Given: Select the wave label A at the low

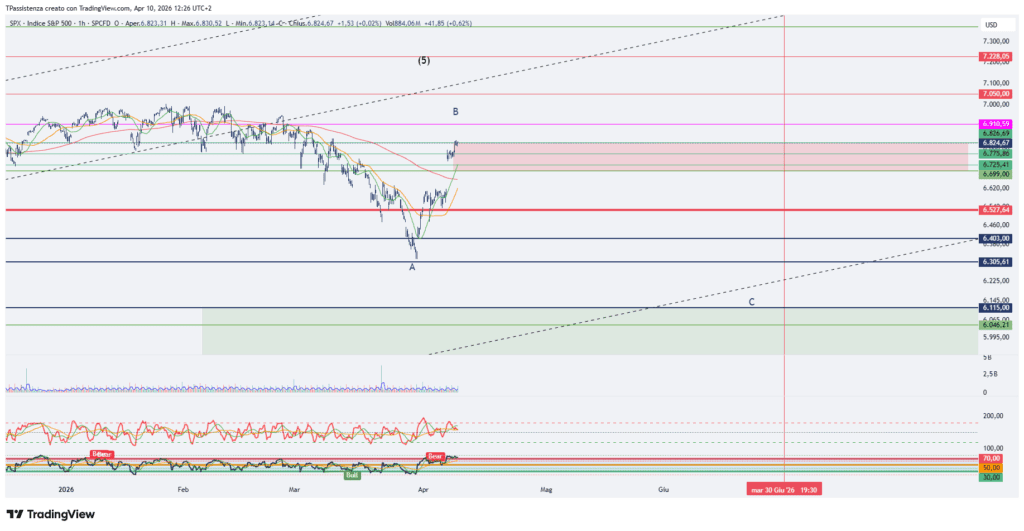Looking at the screenshot, I should pyautogui.click(x=412, y=266).
